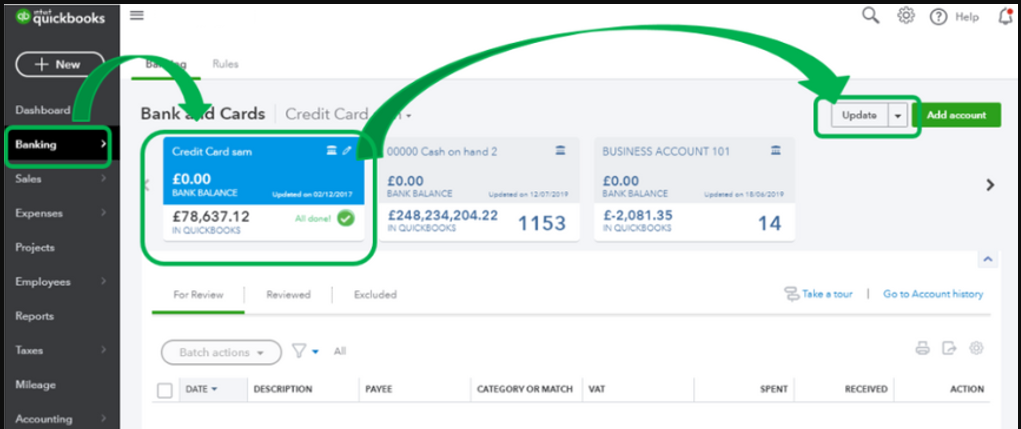Select the 00000 Cash on hand 2 card
Image resolution: width=1021 pixels, height=429 pixels.
[479, 189]
